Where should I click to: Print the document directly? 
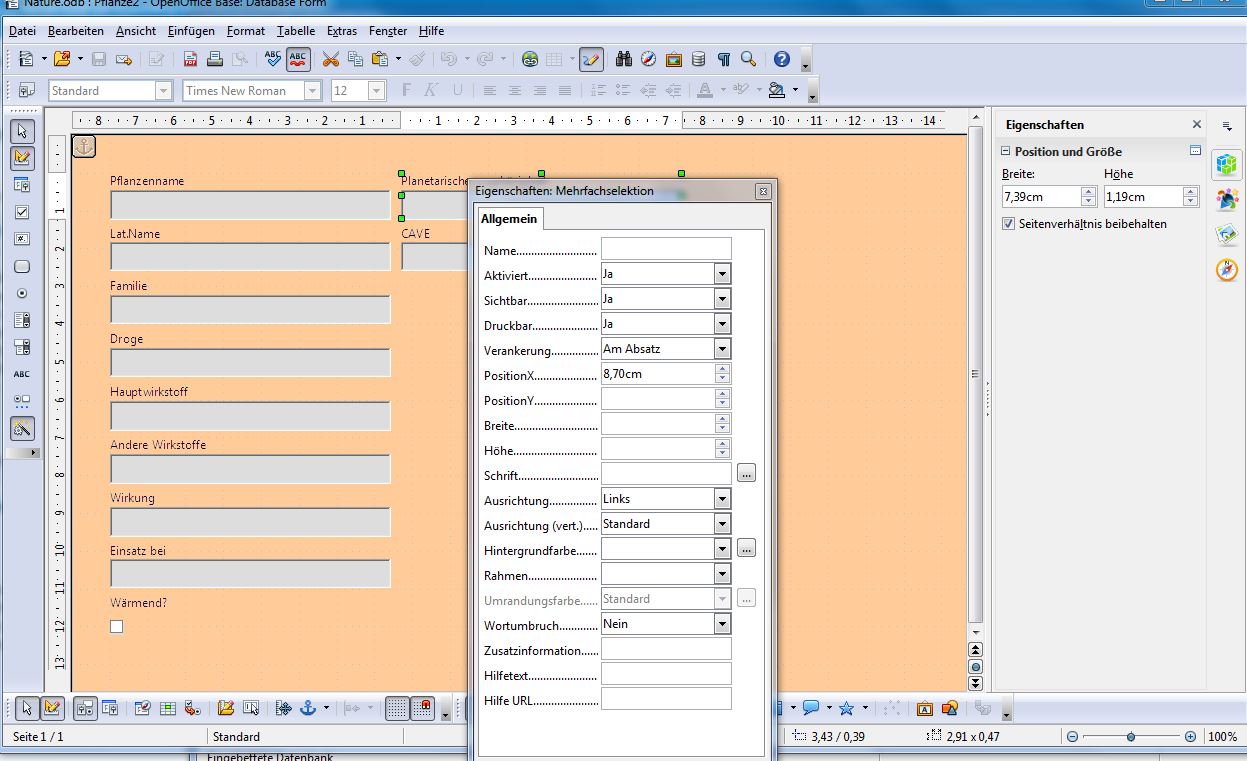point(214,59)
